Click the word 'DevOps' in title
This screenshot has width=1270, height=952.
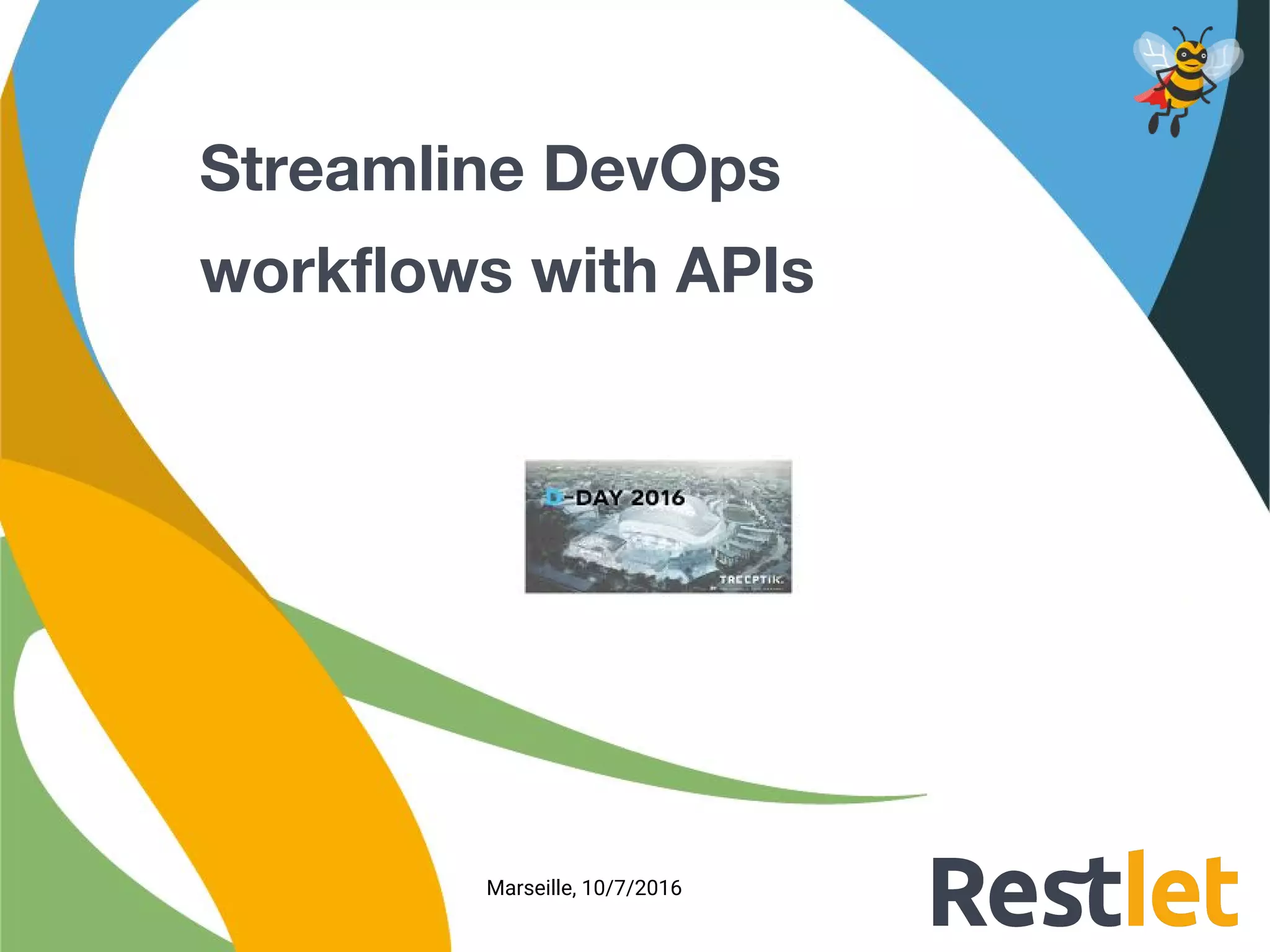coord(662,169)
